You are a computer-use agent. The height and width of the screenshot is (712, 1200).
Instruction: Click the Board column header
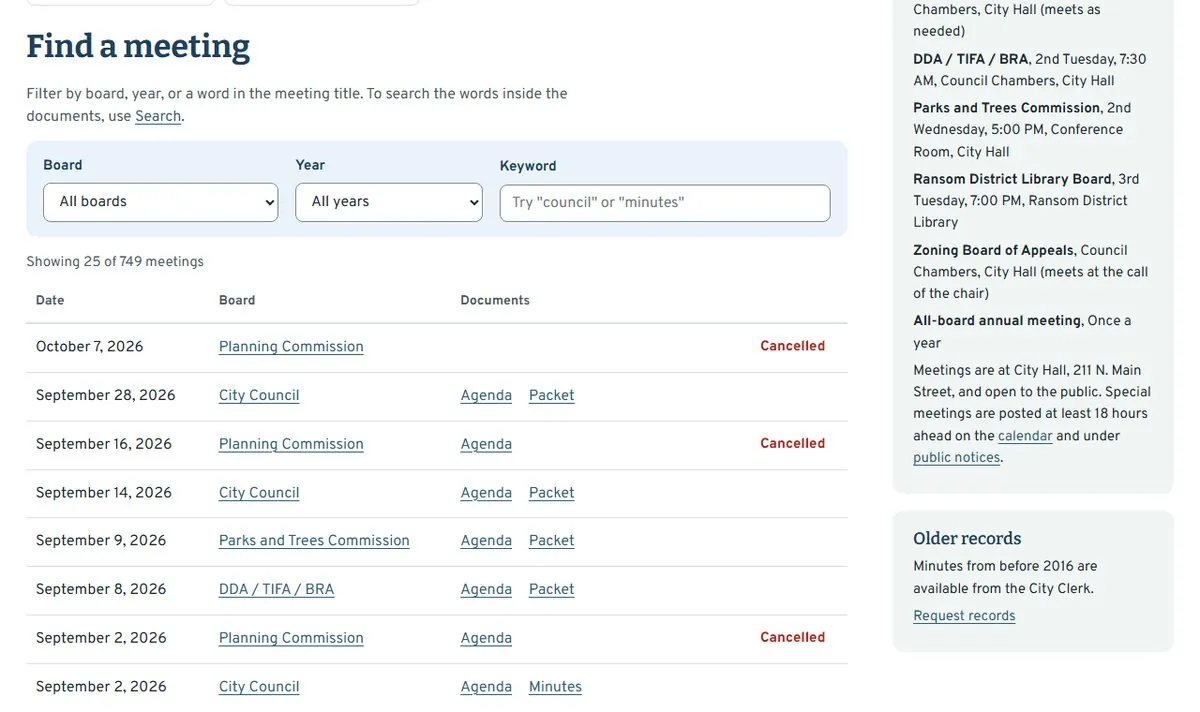coord(237,300)
